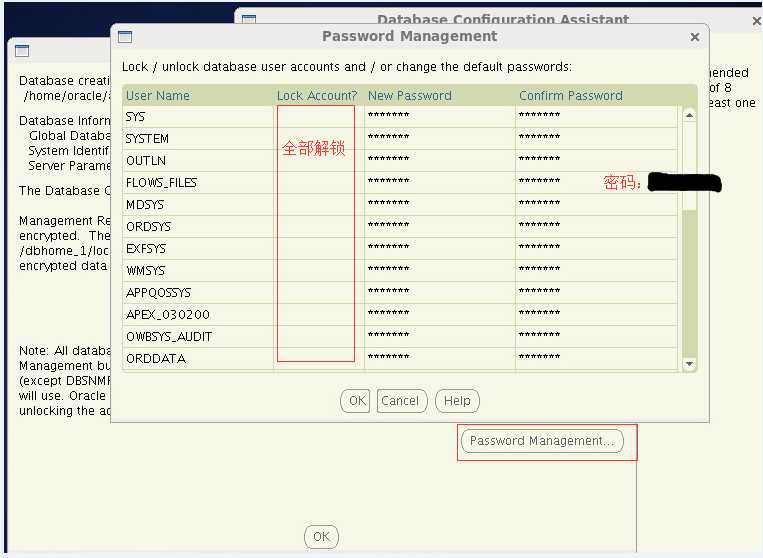Toggle Lock Account cell for ORDSYS
Image resolution: width=763 pixels, height=558 pixels.
319,227
